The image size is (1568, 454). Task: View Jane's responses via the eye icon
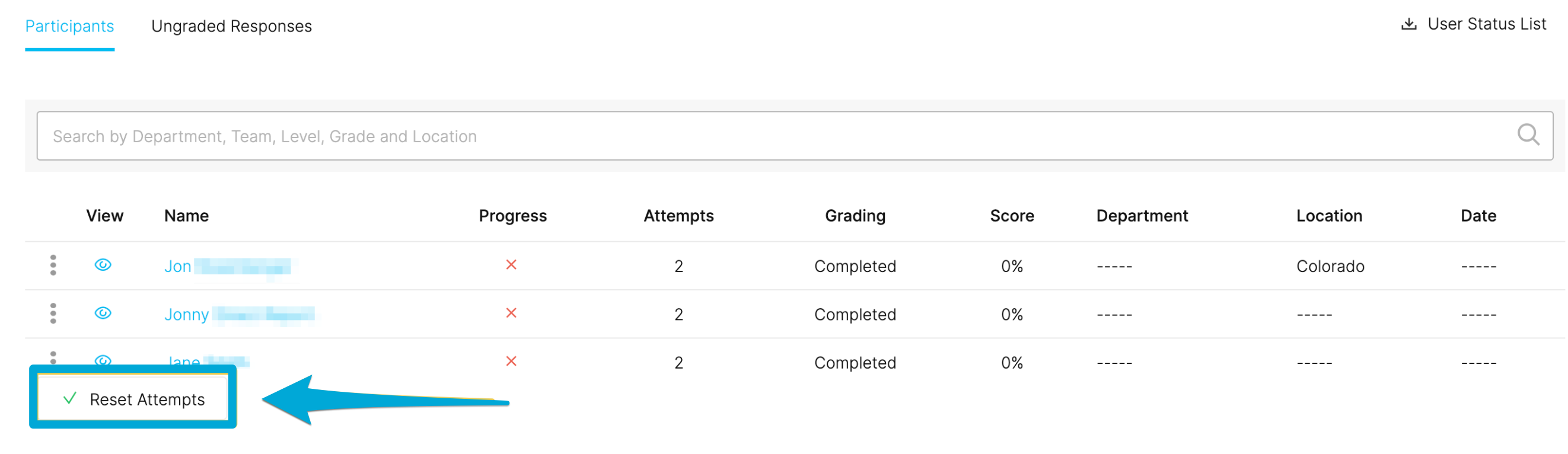pyautogui.click(x=103, y=360)
